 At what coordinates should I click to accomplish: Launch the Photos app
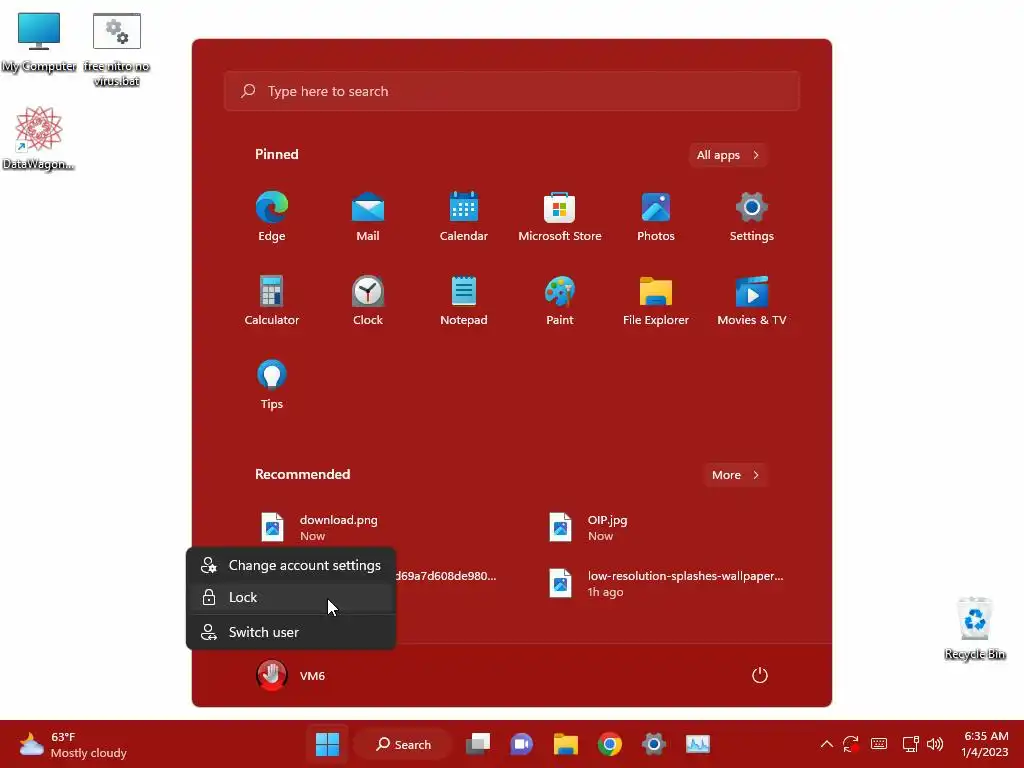point(656,217)
